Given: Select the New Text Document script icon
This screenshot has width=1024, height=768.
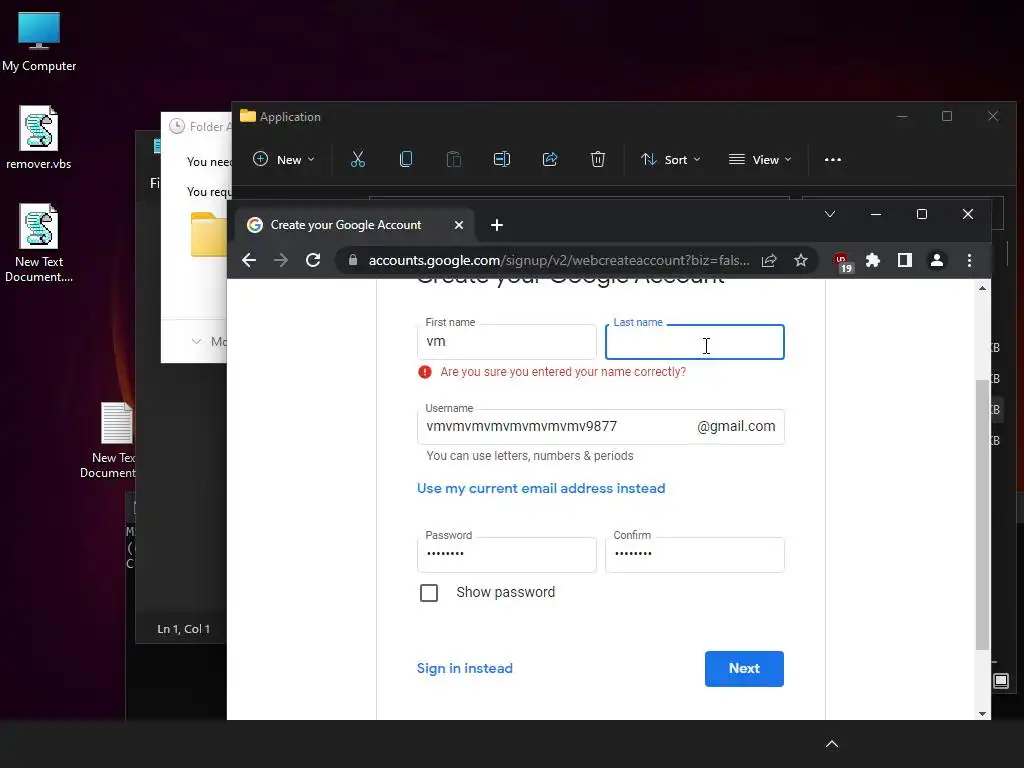Looking at the screenshot, I should coord(39,243).
